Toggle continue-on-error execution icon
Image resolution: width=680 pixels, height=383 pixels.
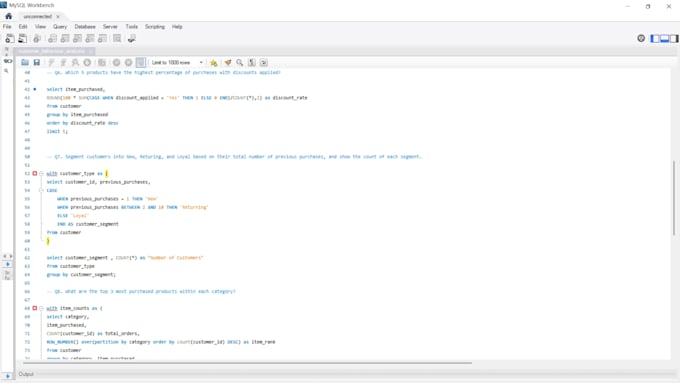pyautogui.click(x=102, y=62)
